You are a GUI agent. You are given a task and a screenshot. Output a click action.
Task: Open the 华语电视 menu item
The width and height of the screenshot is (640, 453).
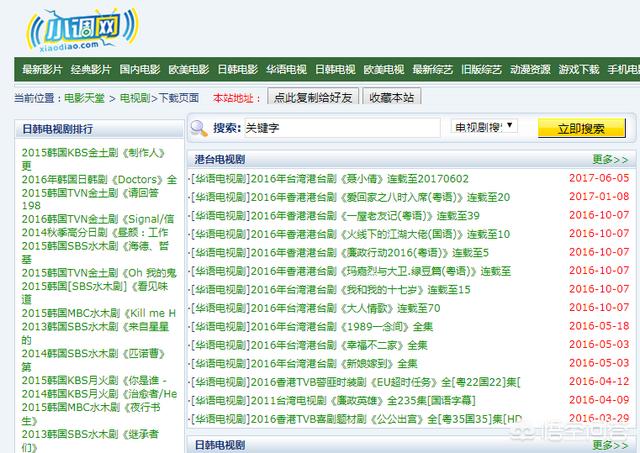[x=286, y=69]
